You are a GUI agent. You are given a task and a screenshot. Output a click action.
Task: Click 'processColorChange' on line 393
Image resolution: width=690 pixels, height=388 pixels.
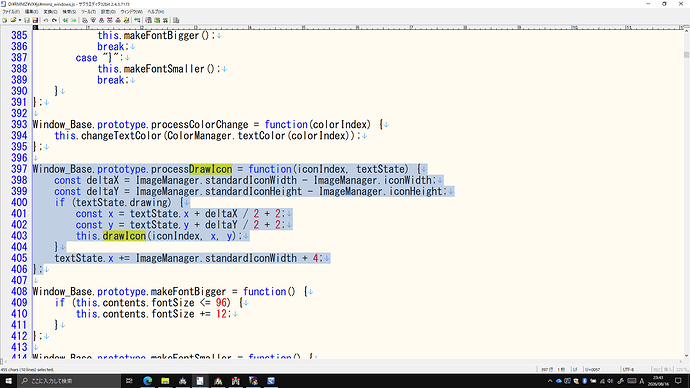[x=200, y=124]
